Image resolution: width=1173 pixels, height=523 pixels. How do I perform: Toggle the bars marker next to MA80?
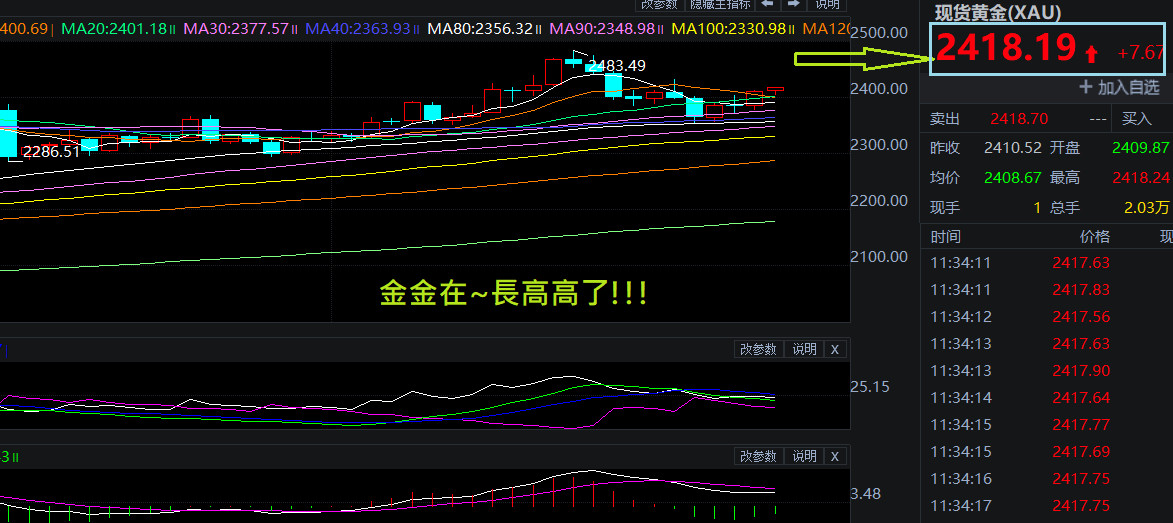pyautogui.click(x=538, y=29)
